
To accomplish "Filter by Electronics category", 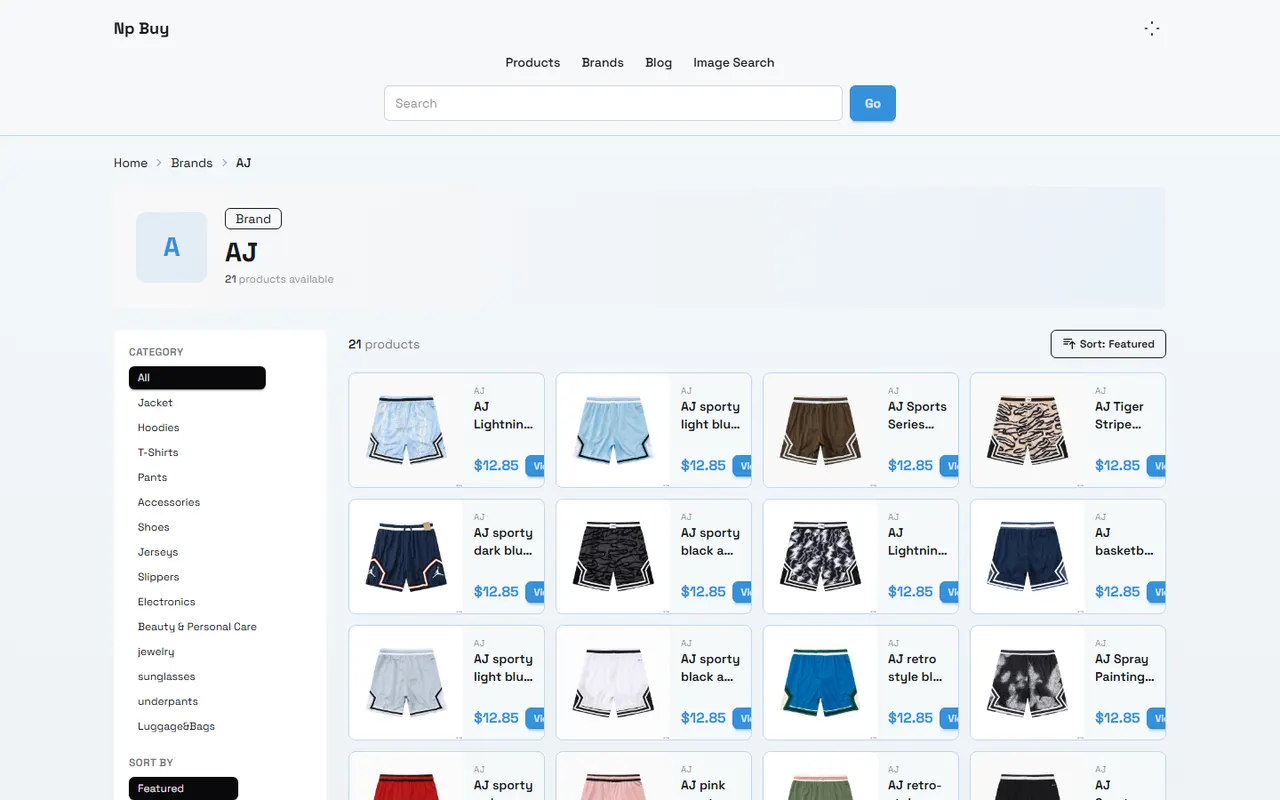I will 166,602.
